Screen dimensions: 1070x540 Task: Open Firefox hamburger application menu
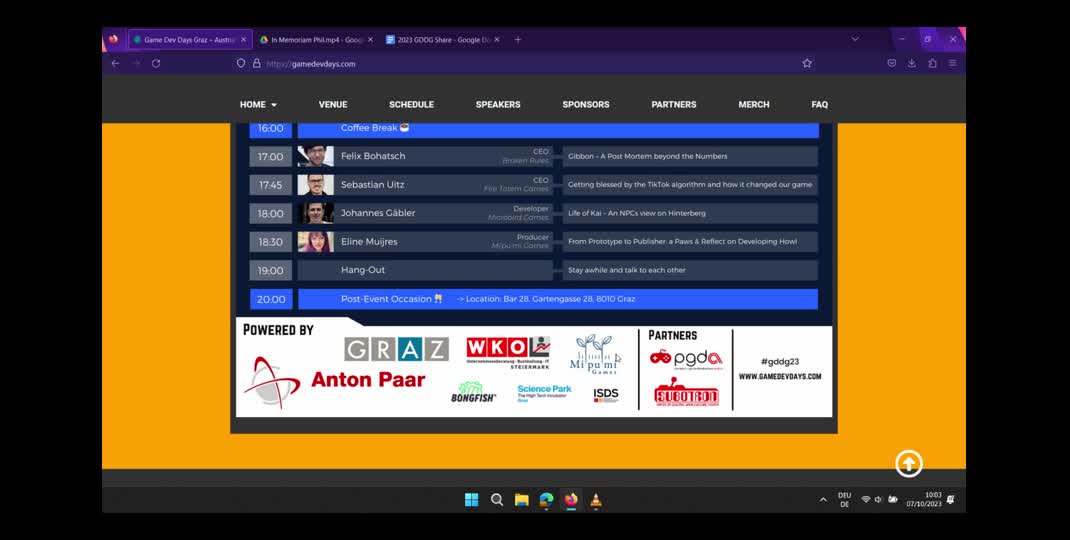pyautogui.click(x=953, y=63)
